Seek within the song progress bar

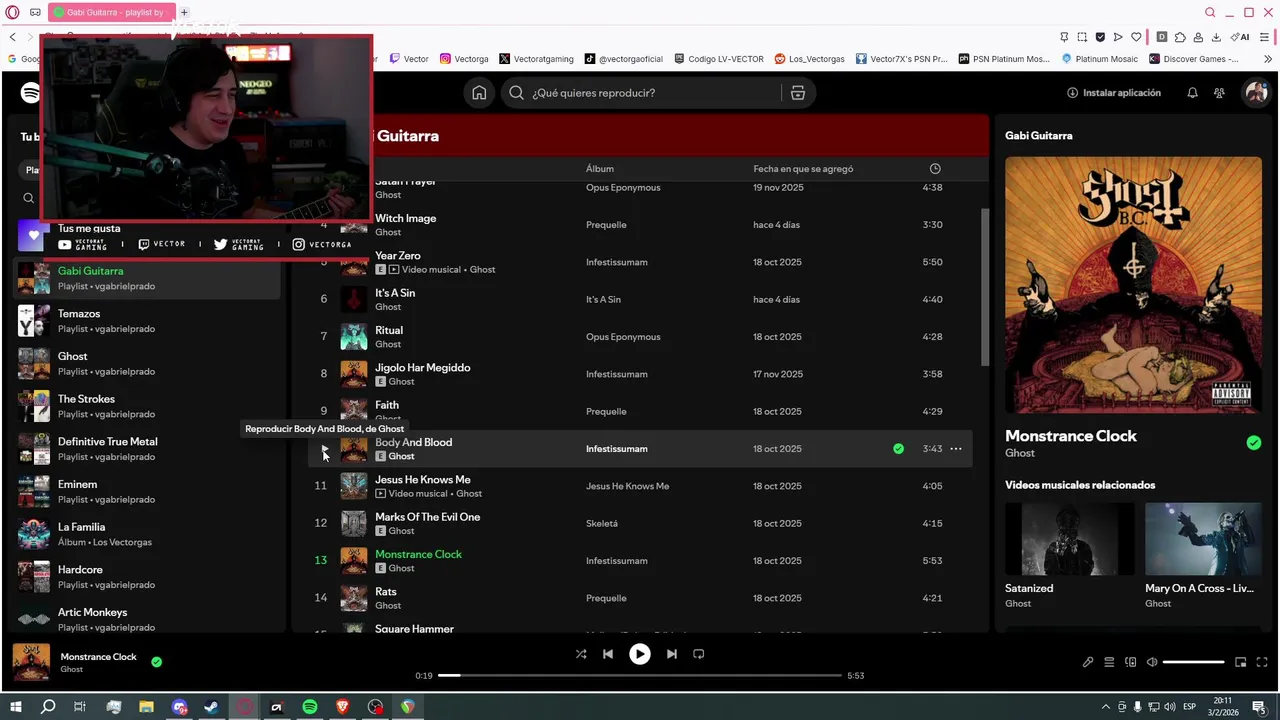point(640,675)
